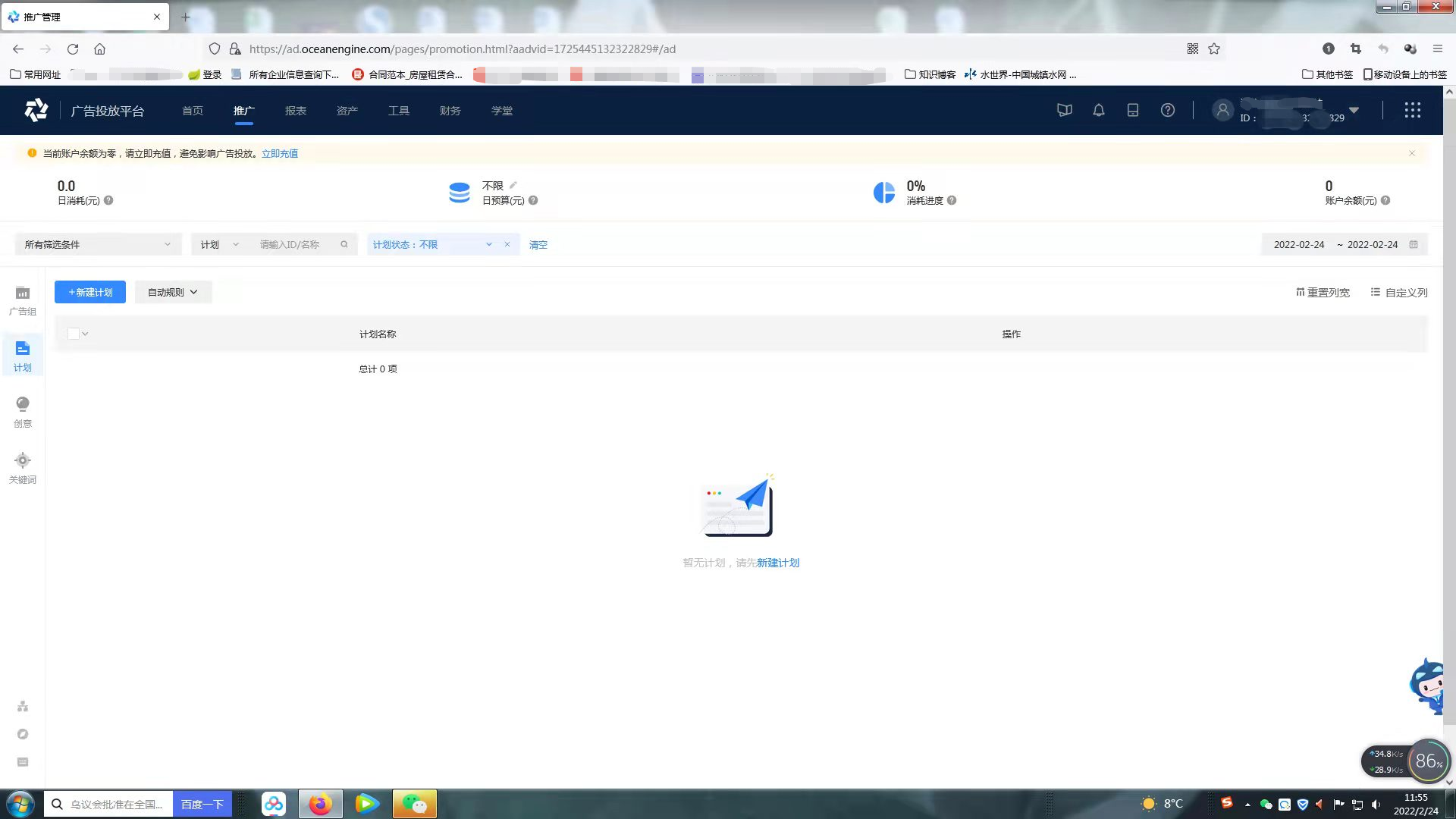Open the Firefox hamburger menu
The width and height of the screenshot is (1456, 819).
tap(1437, 49)
